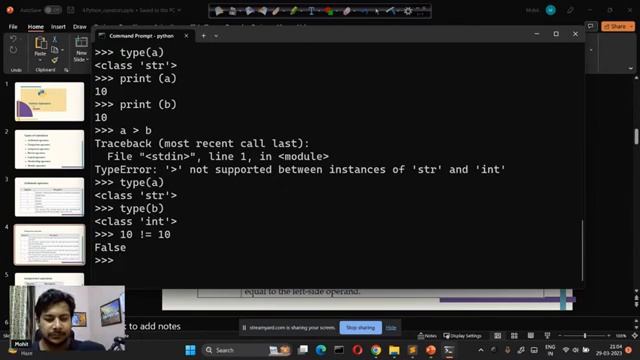Open the Comments icon near Share

coord(591,27)
